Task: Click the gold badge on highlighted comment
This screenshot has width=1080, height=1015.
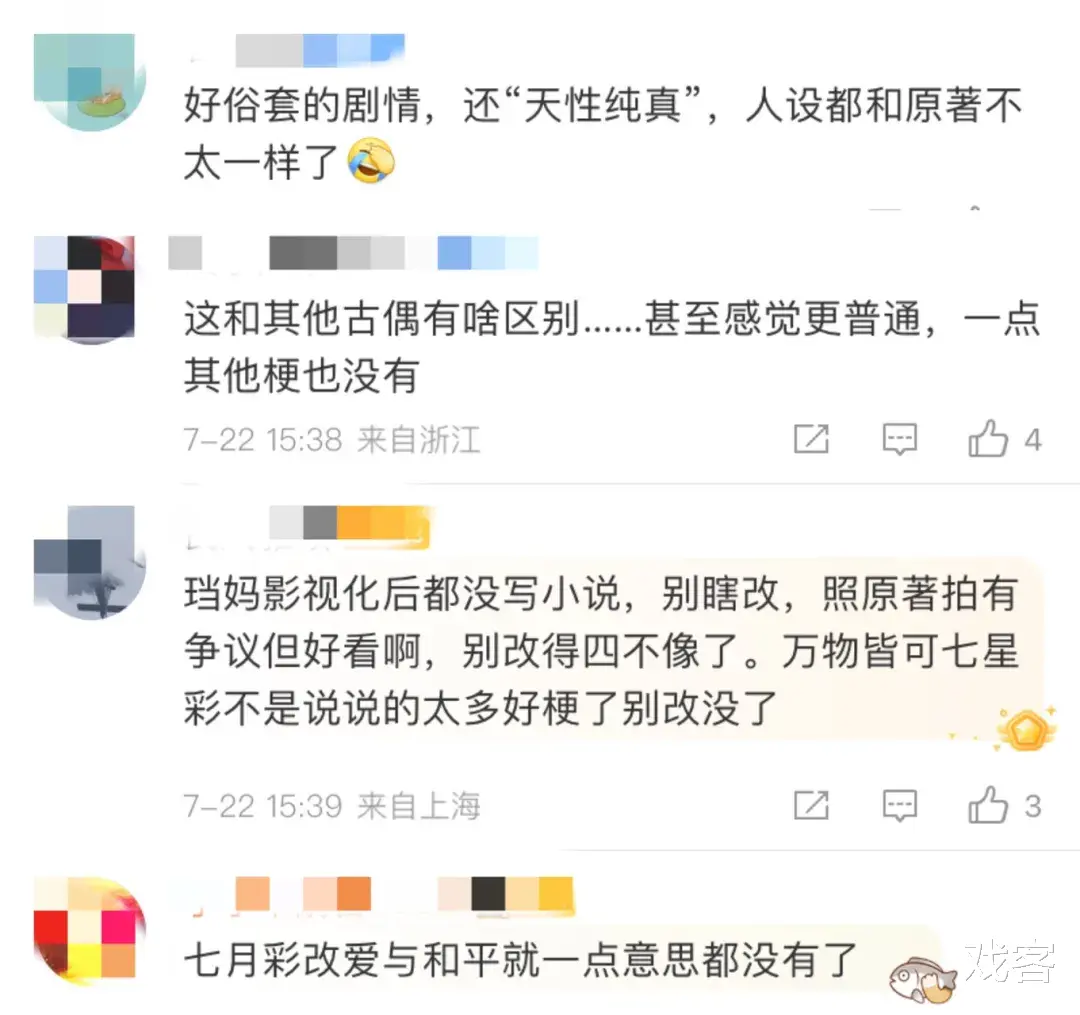Action: click(x=1027, y=729)
